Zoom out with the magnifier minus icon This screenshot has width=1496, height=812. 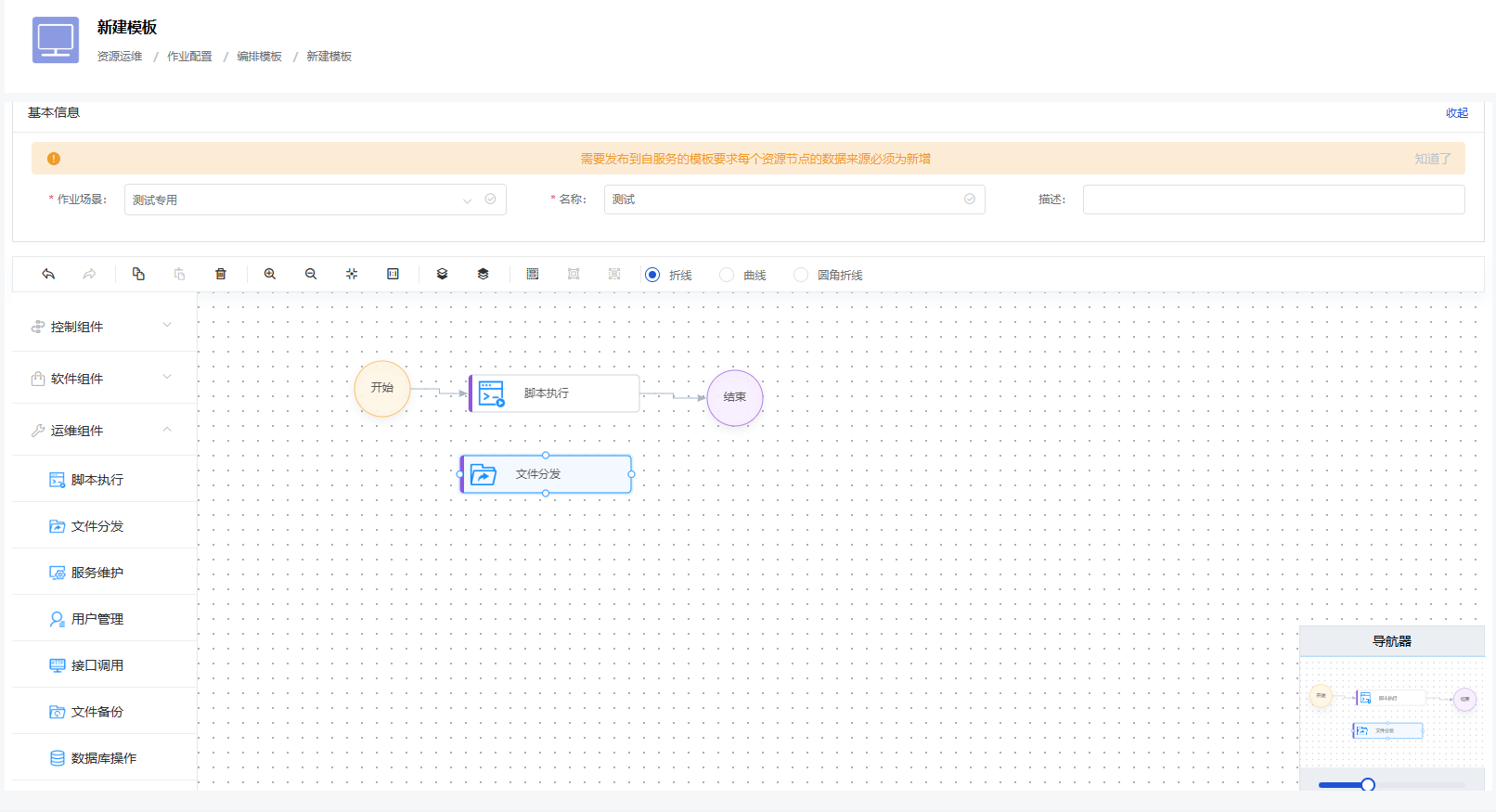(311, 274)
